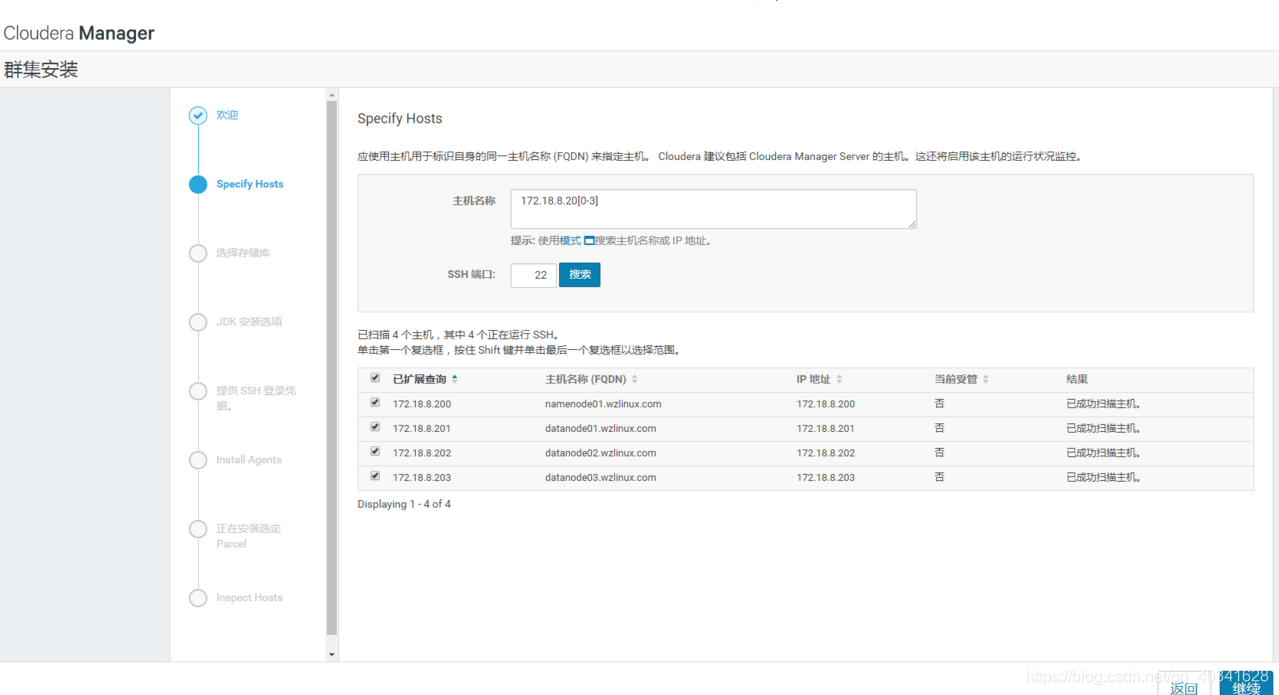This screenshot has width=1279, height=695.
Task: Click the 继续 continue button
Action: click(x=1246, y=685)
